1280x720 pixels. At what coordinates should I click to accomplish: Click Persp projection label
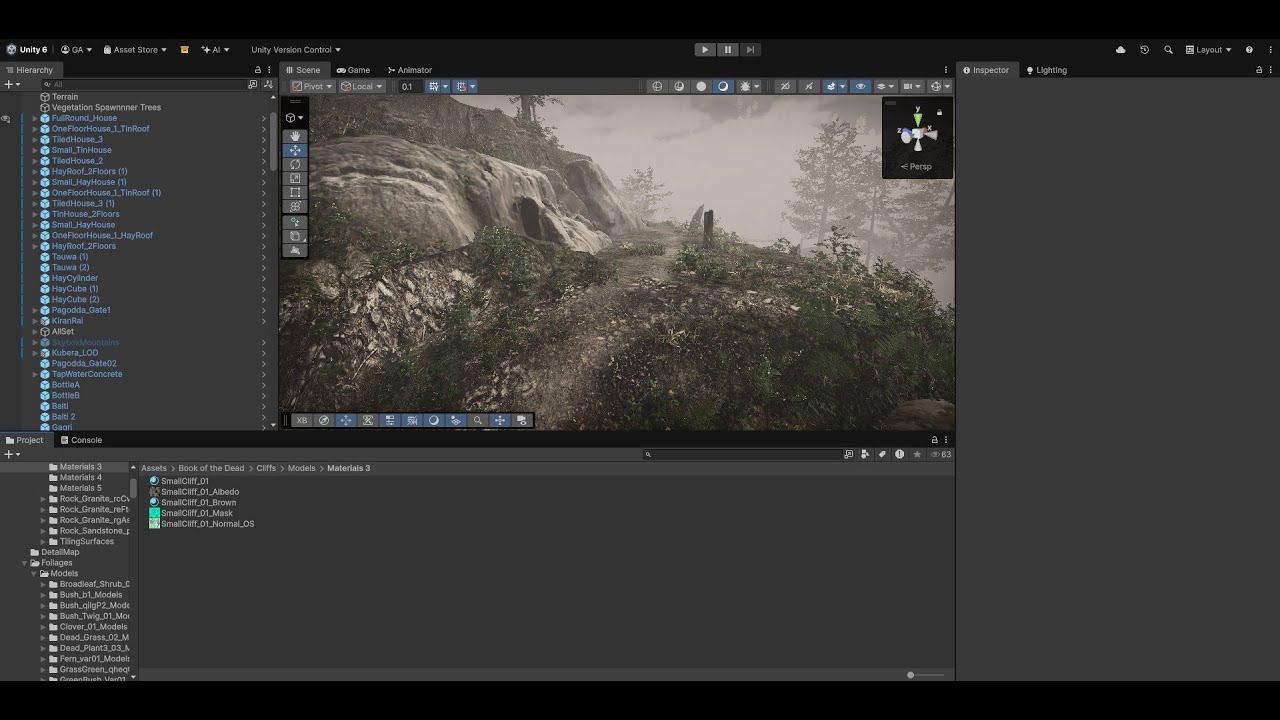click(918, 167)
